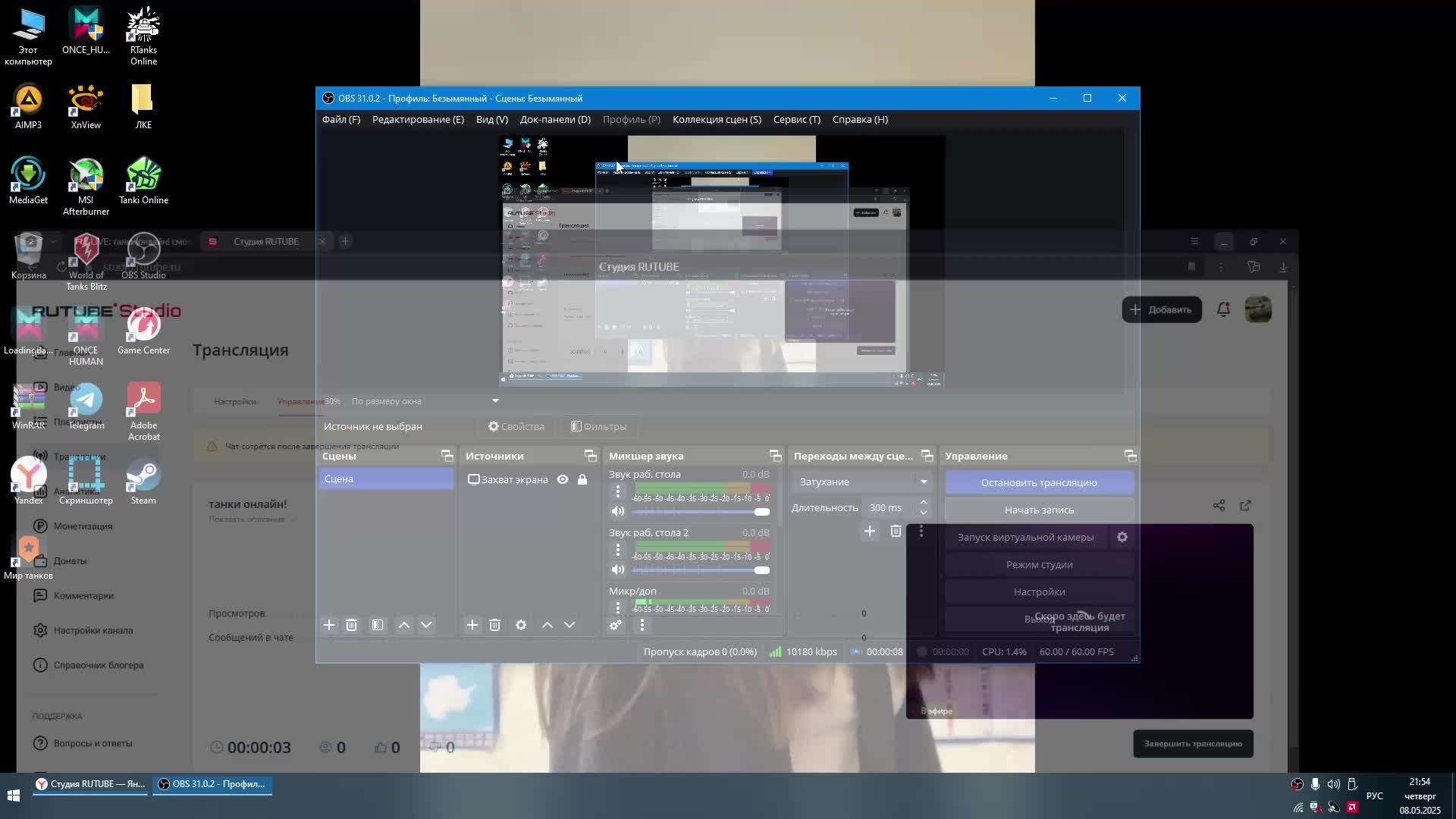This screenshot has height=819, width=1456.
Task: Open the Сервис (T) menu
Action: click(x=796, y=119)
